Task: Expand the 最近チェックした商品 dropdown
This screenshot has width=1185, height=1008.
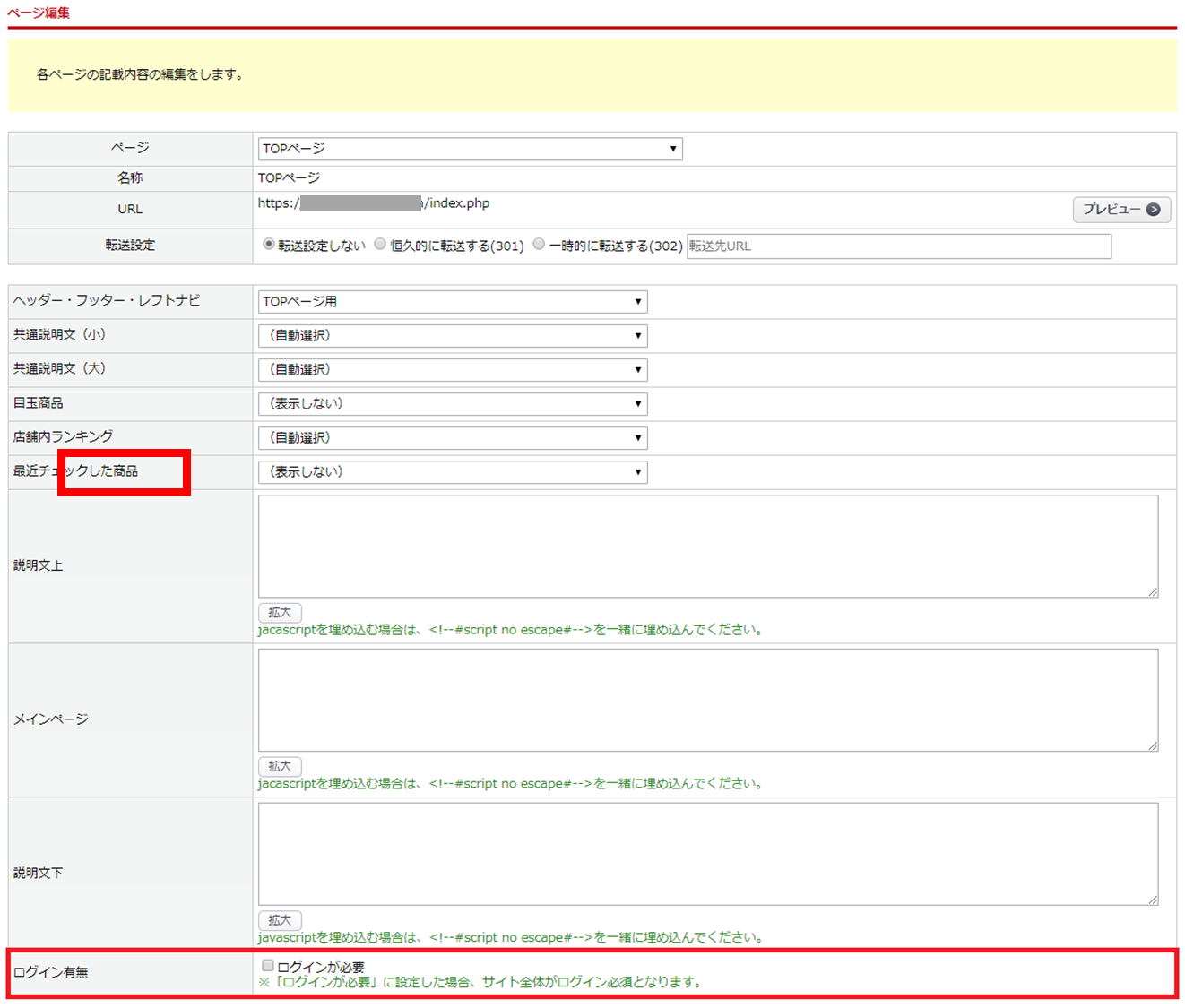Action: (x=452, y=472)
